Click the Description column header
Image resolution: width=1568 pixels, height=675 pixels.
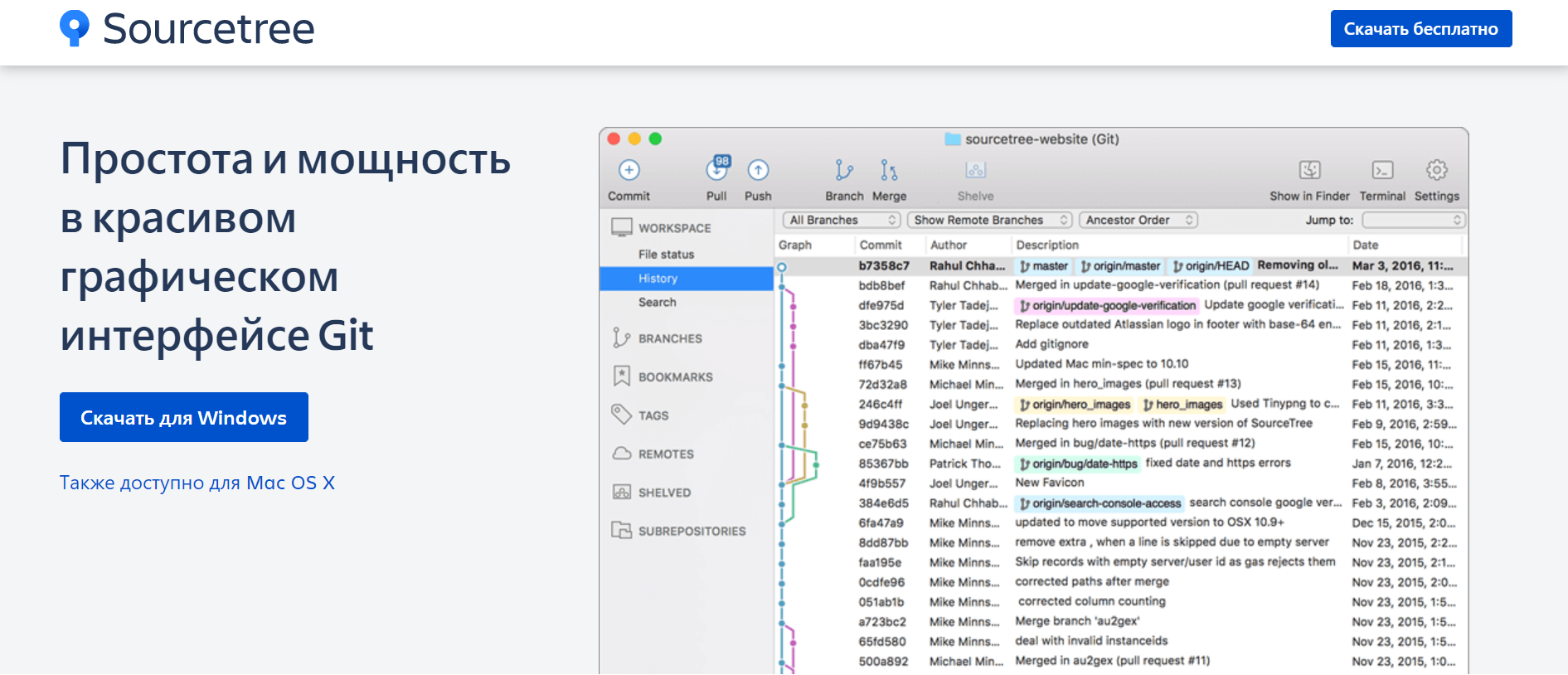coord(1047,245)
